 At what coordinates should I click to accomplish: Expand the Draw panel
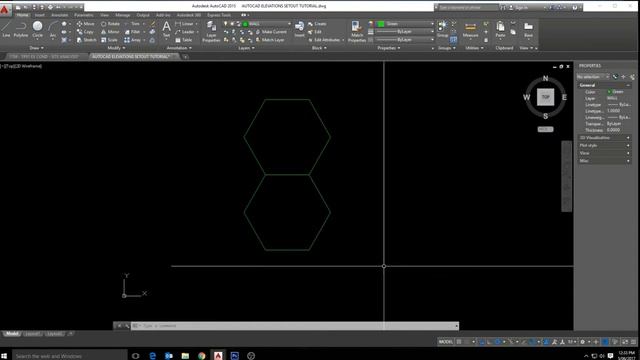[x=36, y=48]
